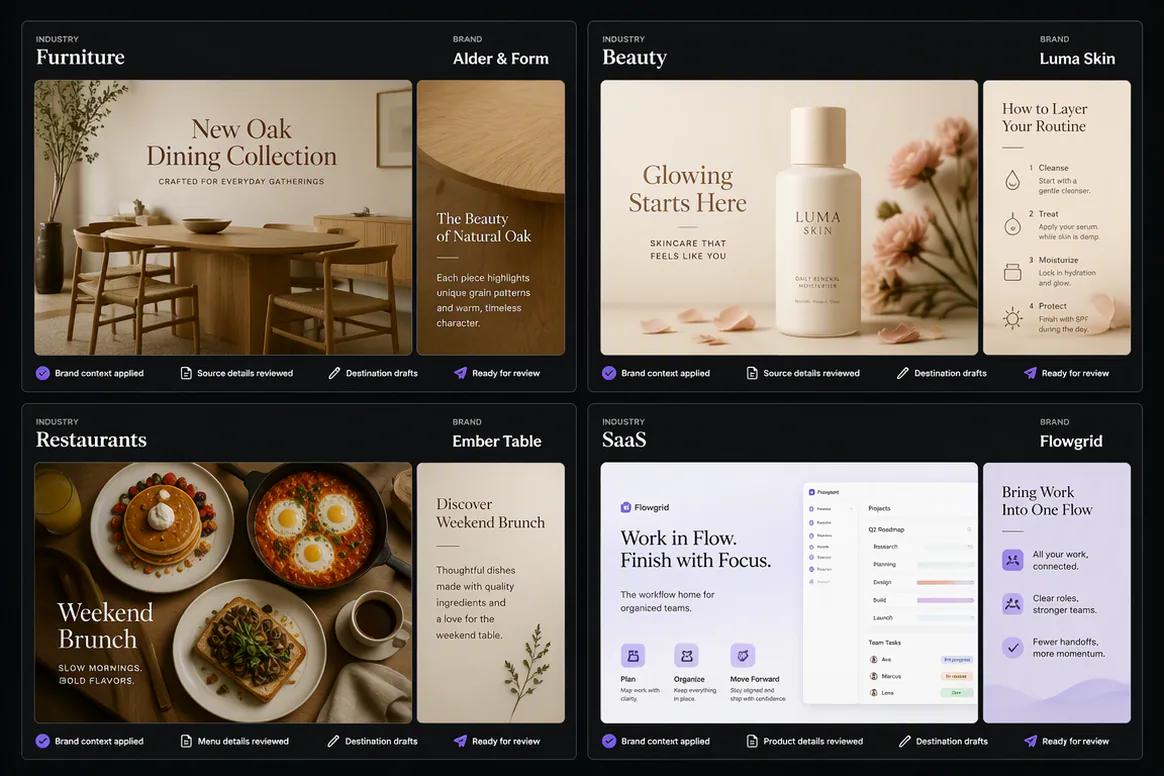Click document icon beside Menu details reviewed
Viewport: 1164px width, 776px height.
pos(186,740)
